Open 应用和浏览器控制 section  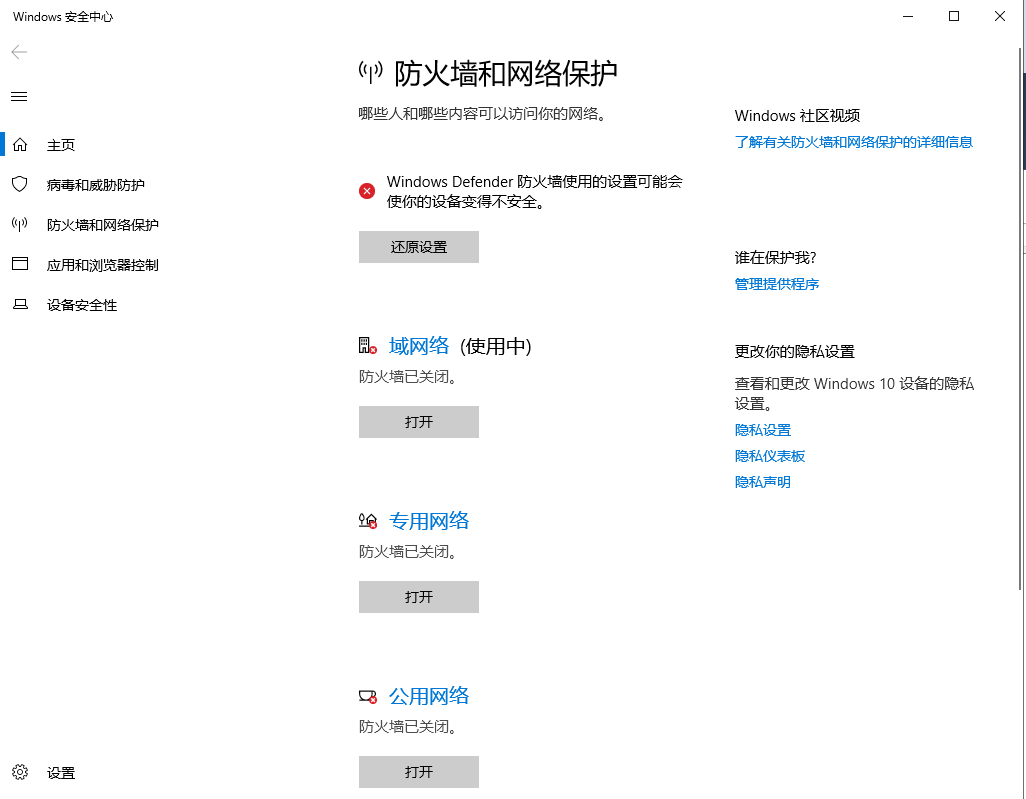click(103, 265)
